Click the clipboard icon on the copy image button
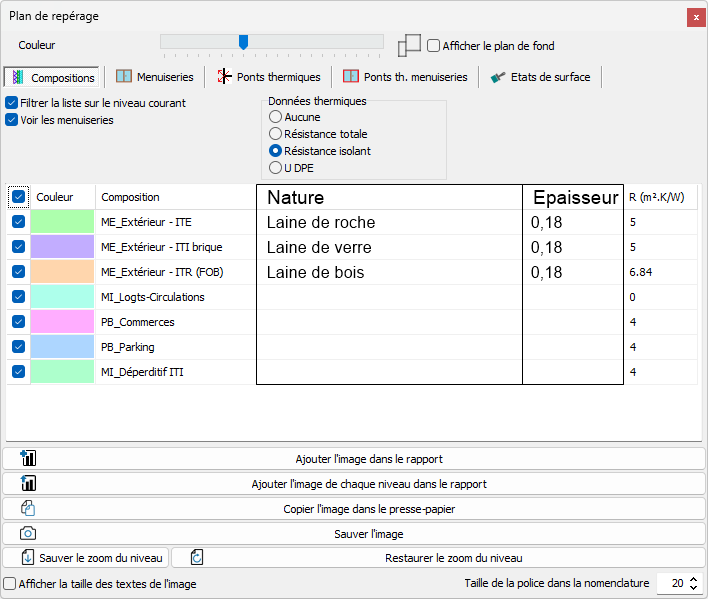Screen dimensions: 708x599 point(28,509)
